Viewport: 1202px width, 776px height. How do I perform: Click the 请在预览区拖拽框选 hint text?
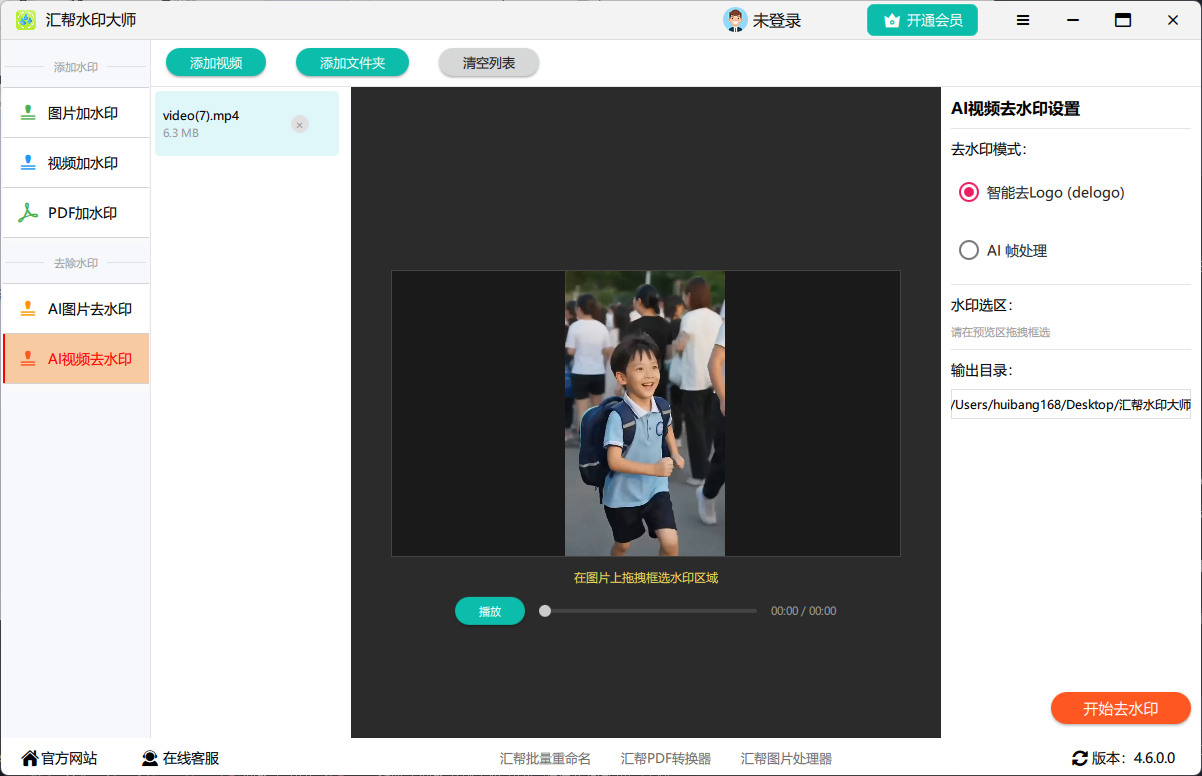[1001, 332]
